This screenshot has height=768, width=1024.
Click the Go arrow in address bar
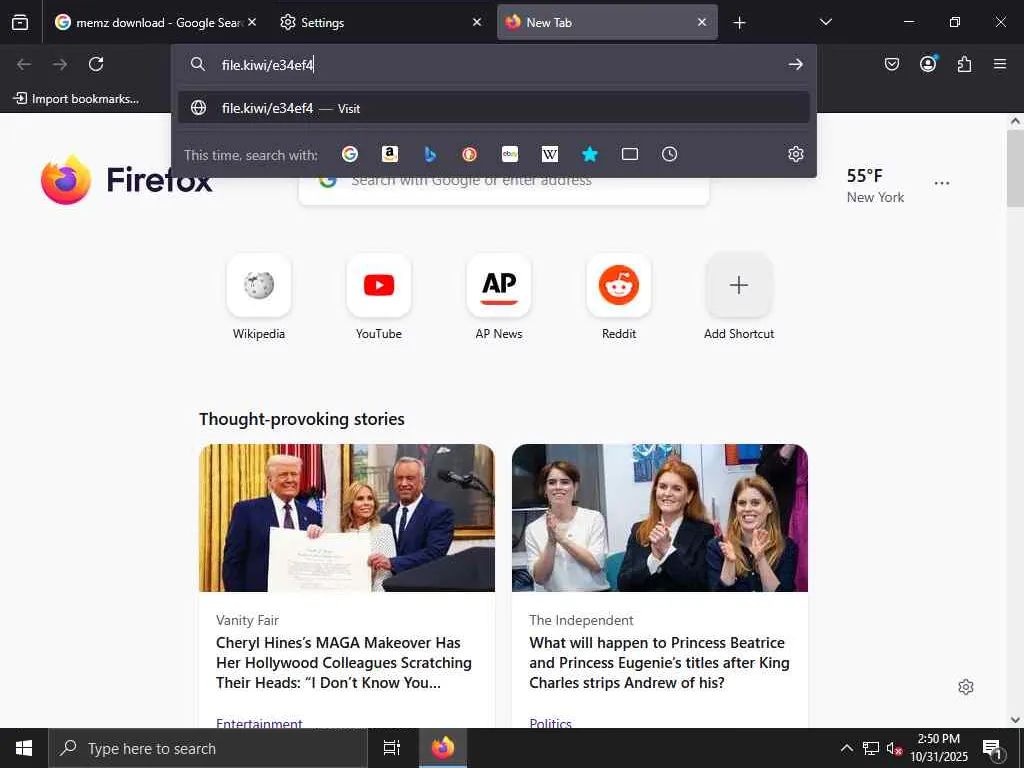coord(795,64)
